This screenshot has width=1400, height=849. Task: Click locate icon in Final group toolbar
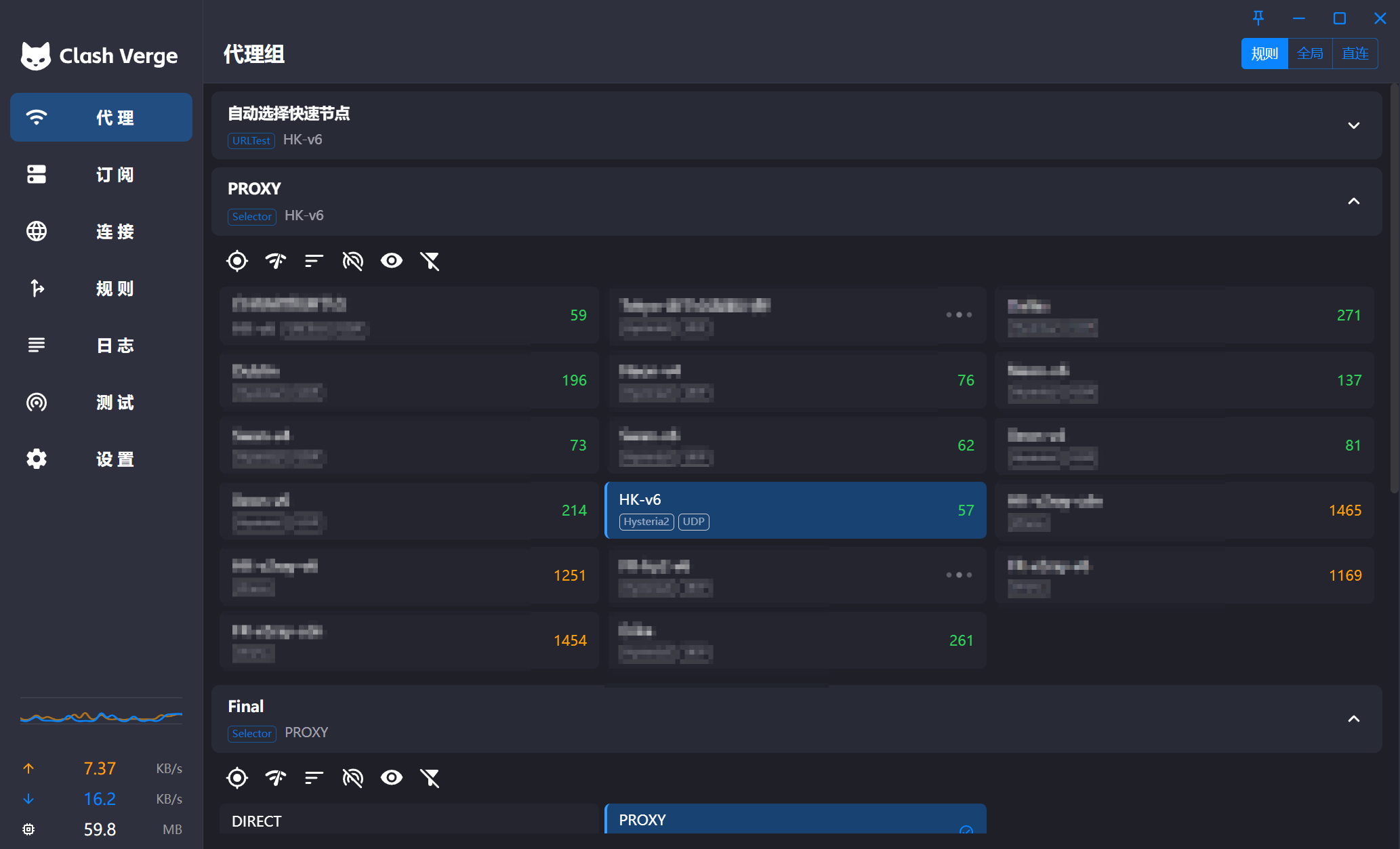tap(237, 778)
